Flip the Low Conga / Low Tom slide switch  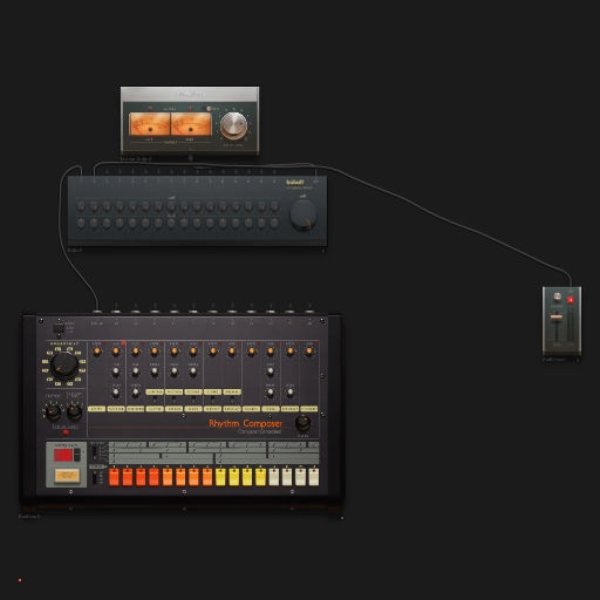[155, 399]
